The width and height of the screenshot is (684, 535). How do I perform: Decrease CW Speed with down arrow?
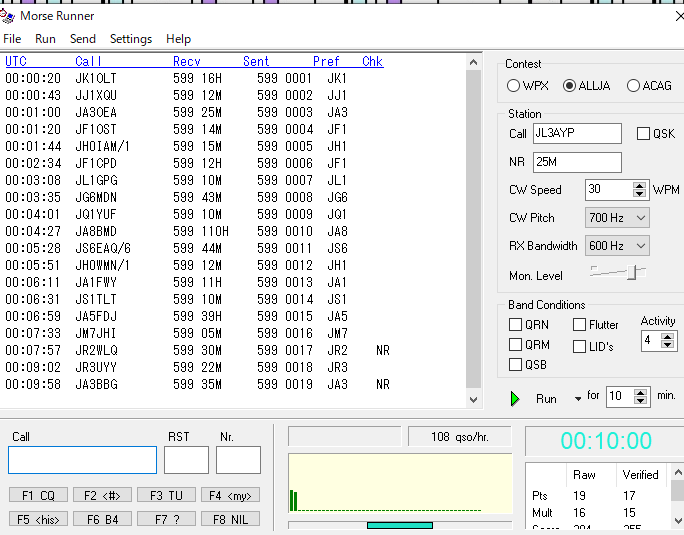(x=640, y=194)
